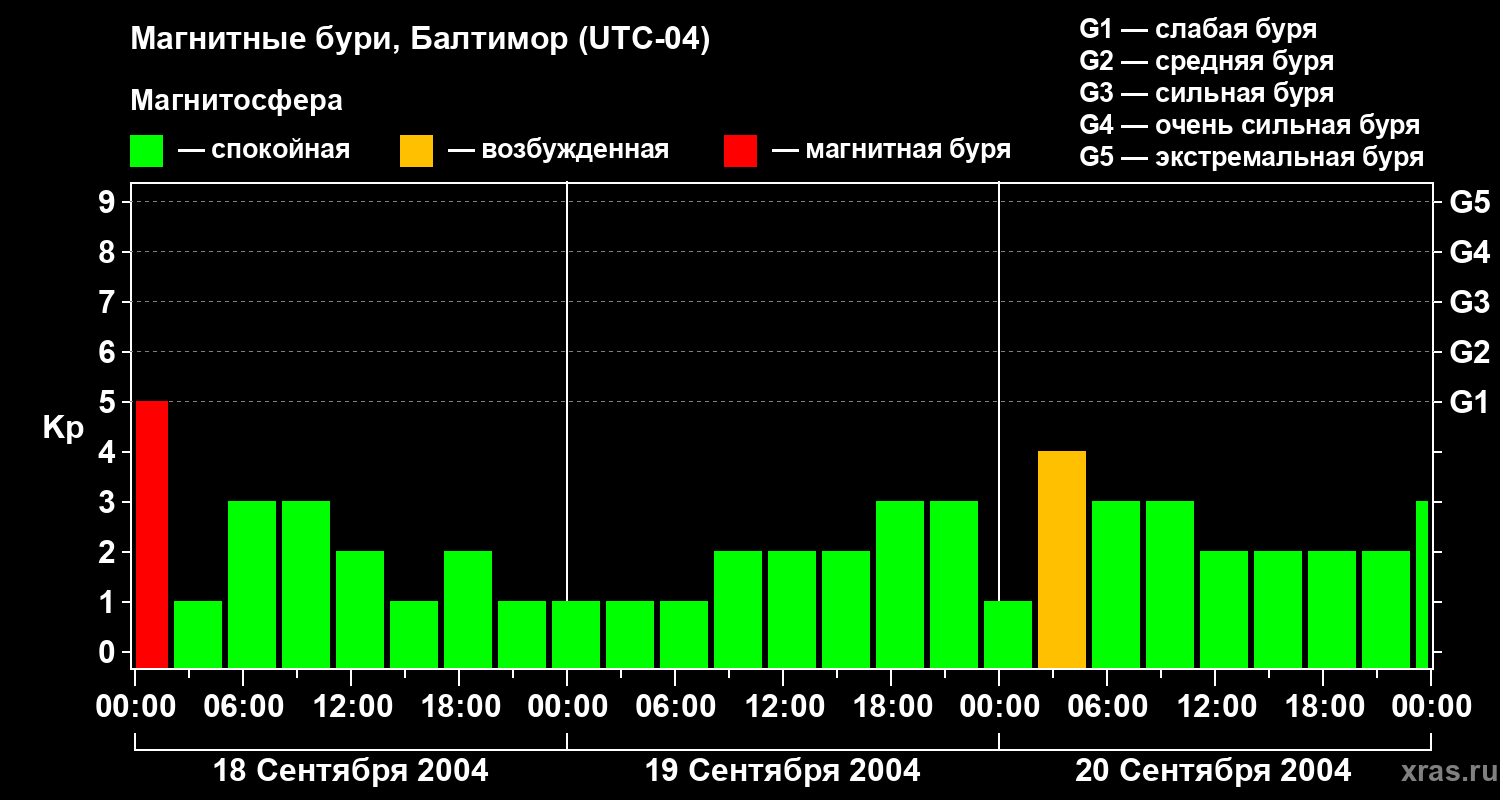
Task: Click the 06:00–09:00 bar on 18 September
Action: tap(252, 585)
